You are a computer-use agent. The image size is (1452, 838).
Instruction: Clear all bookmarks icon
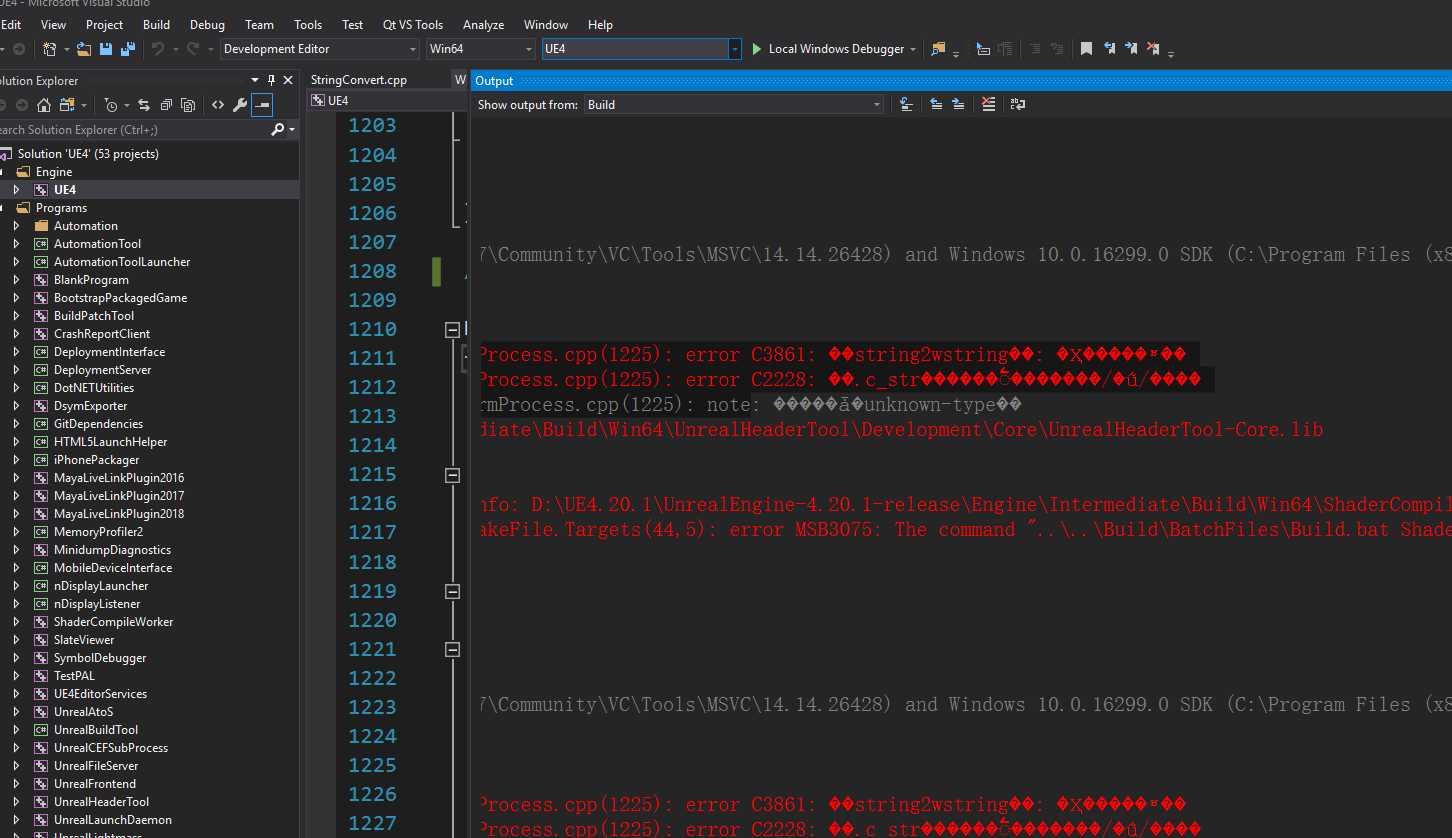pos(1153,48)
